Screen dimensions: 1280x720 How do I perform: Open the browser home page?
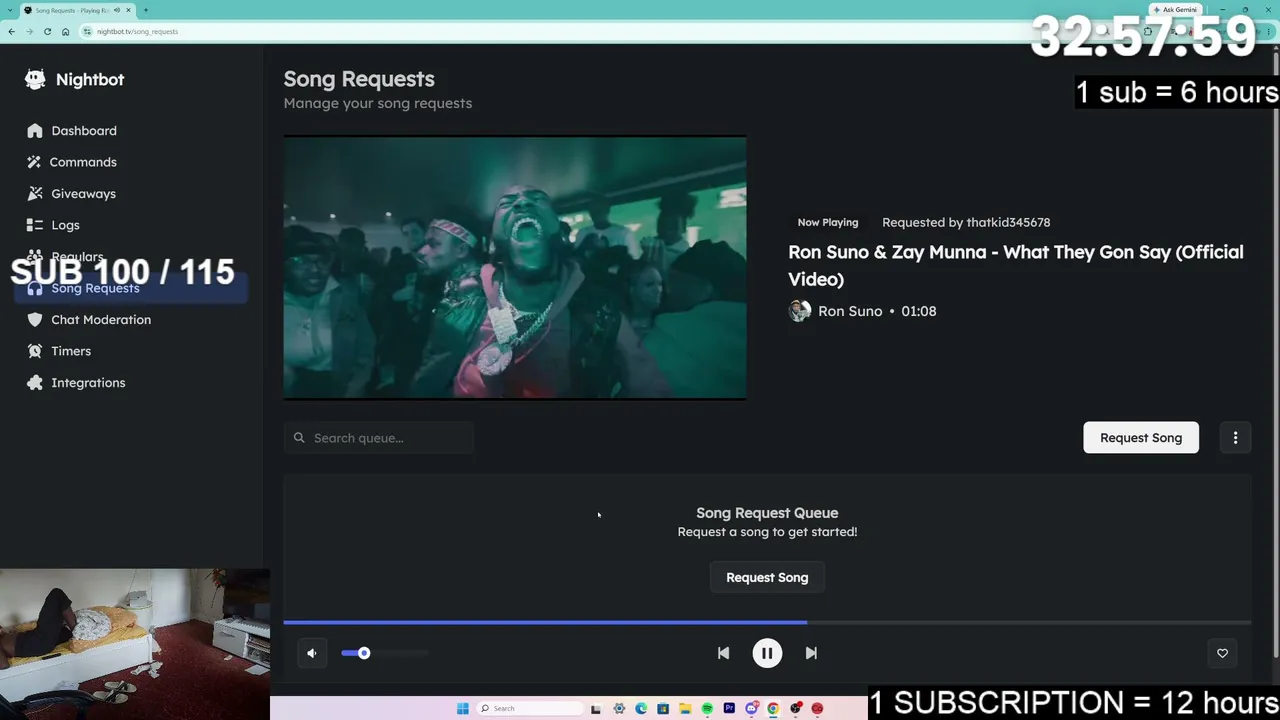[65, 31]
